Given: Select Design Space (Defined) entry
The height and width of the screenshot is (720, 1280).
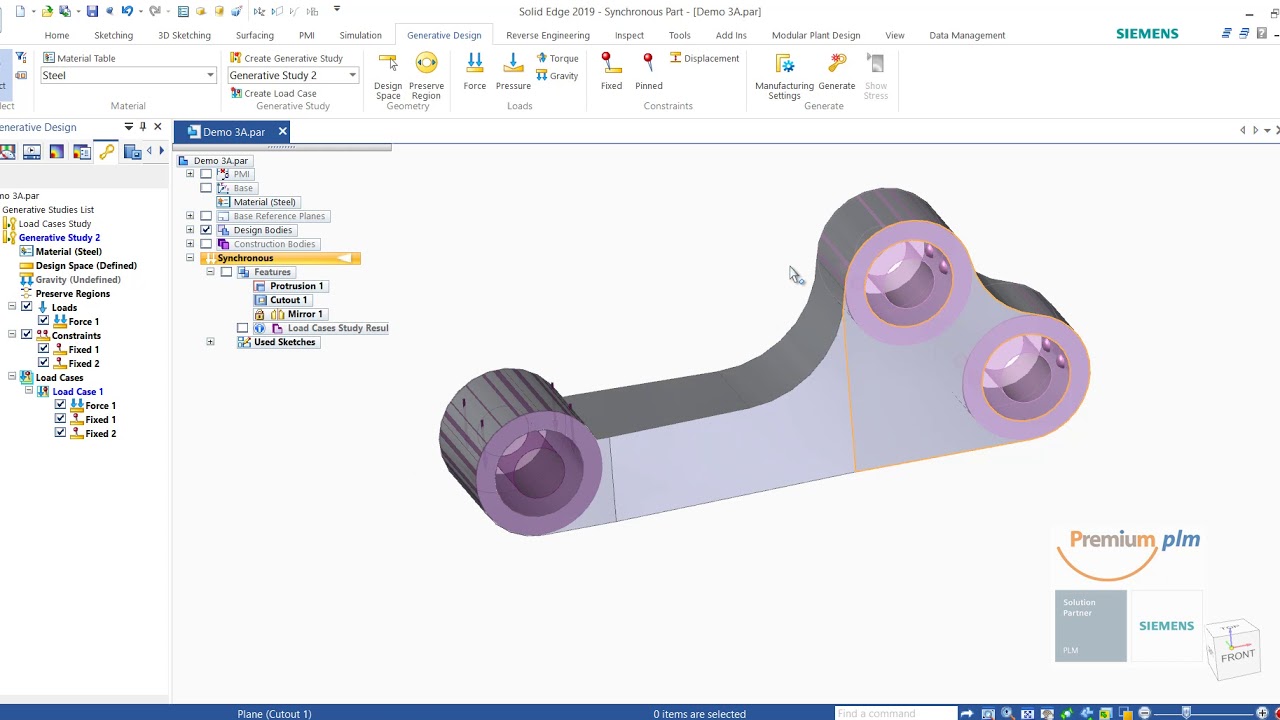Looking at the screenshot, I should (x=78, y=265).
